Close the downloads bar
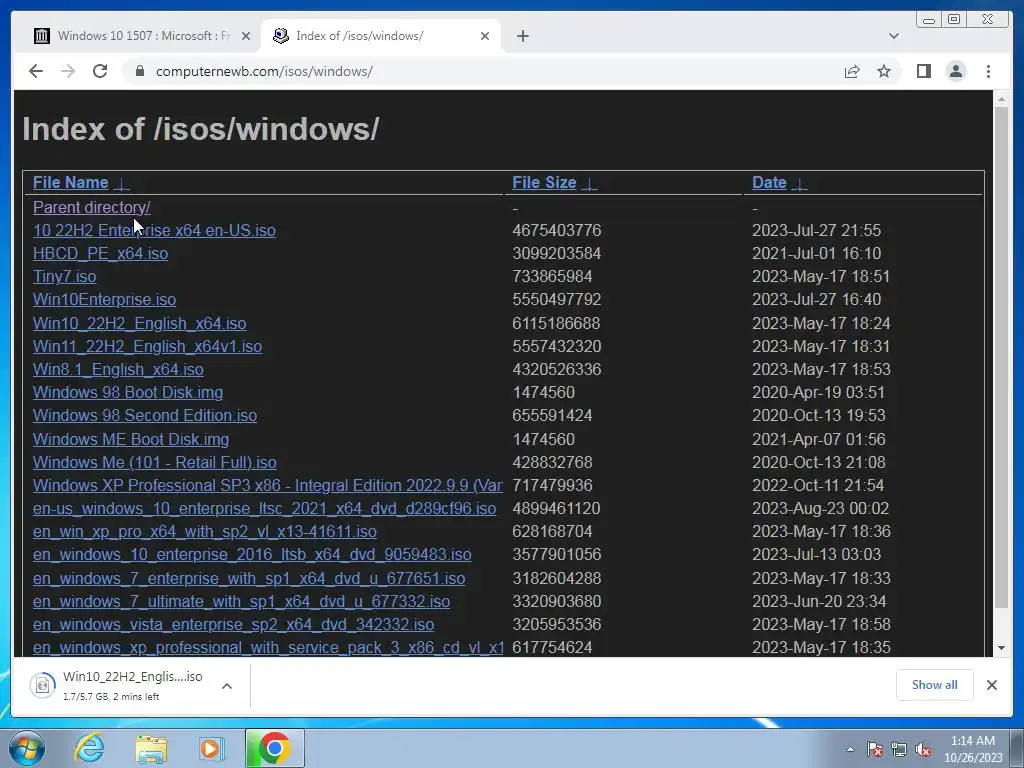Viewport: 1024px width, 768px height. pyautogui.click(x=991, y=684)
